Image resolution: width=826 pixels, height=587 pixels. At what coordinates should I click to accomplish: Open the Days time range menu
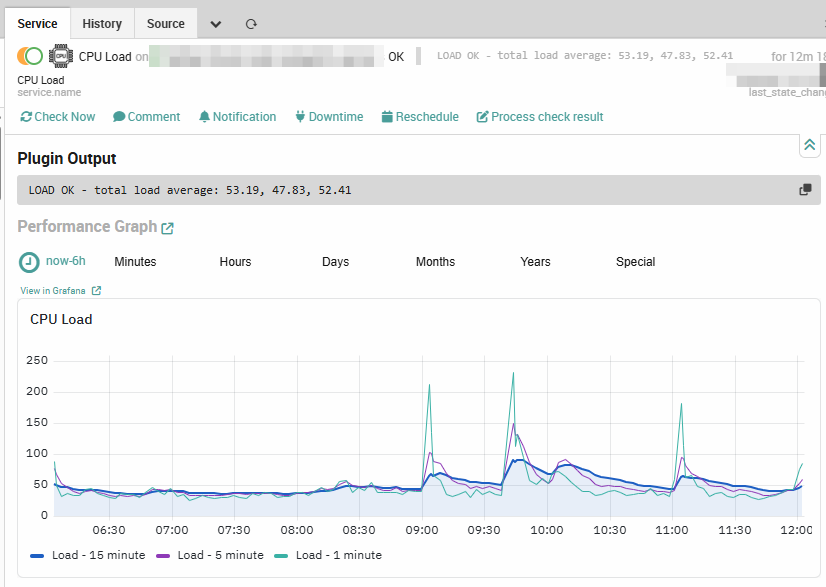336,262
